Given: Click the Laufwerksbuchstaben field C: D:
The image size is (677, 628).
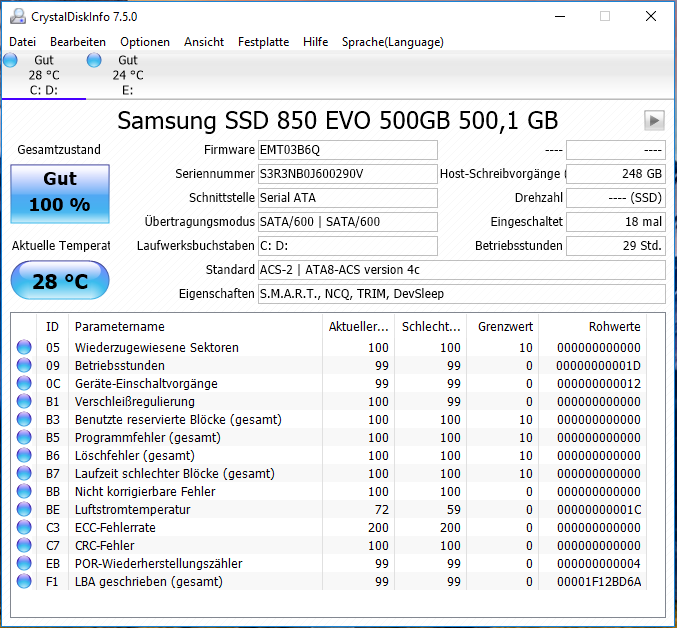Looking at the screenshot, I should point(348,246).
